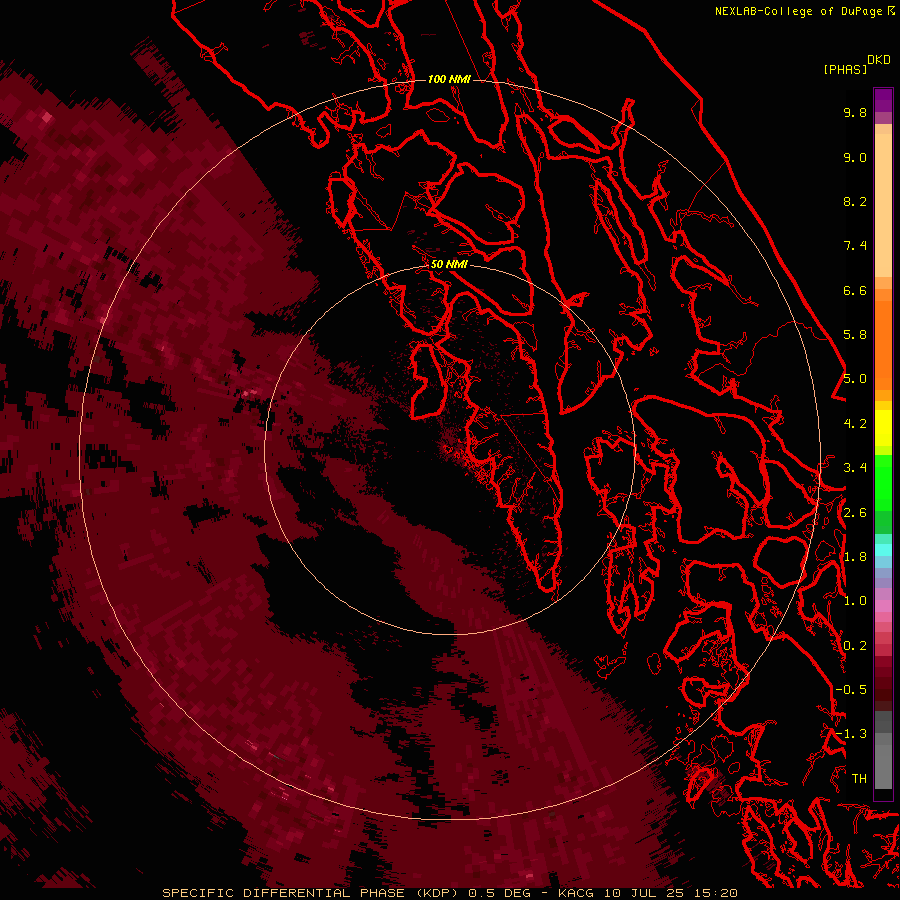Click the KACG radar site identifier
Image resolution: width=900 pixels, height=900 pixels.
point(578,893)
